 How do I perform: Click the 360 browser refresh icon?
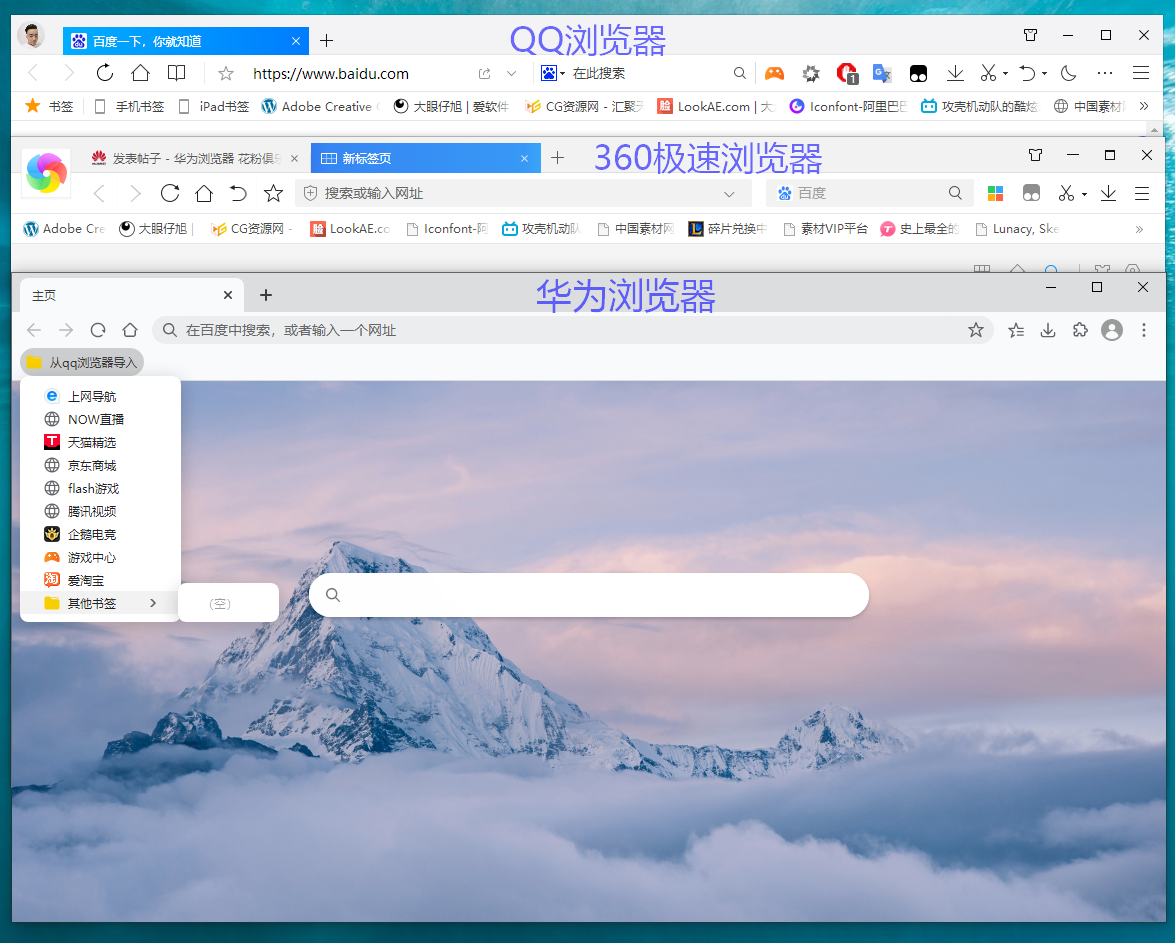(170, 193)
